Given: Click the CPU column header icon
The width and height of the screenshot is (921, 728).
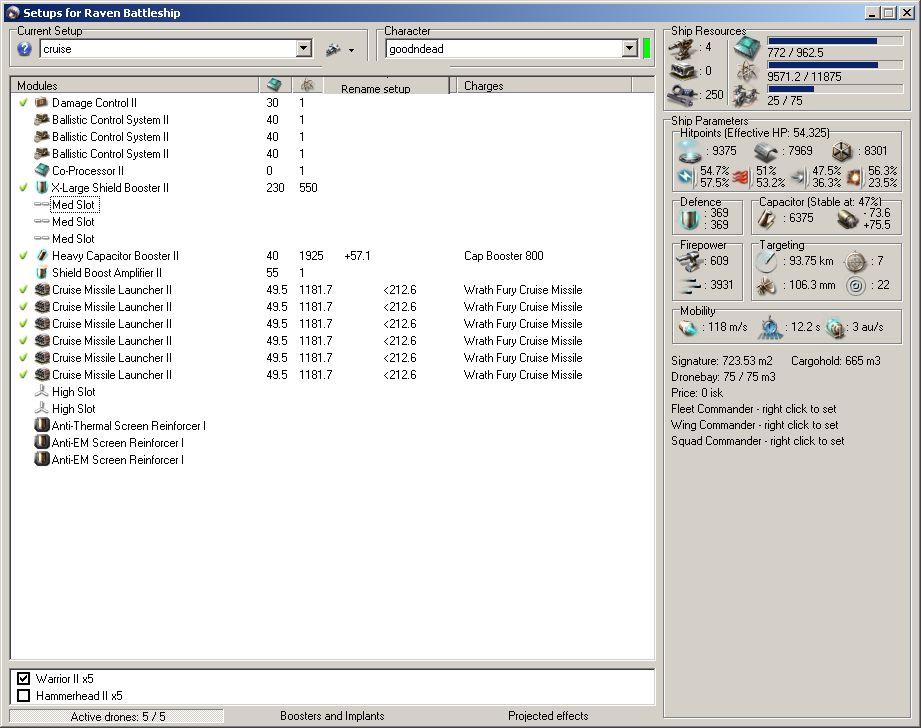Looking at the screenshot, I should click(274, 85).
